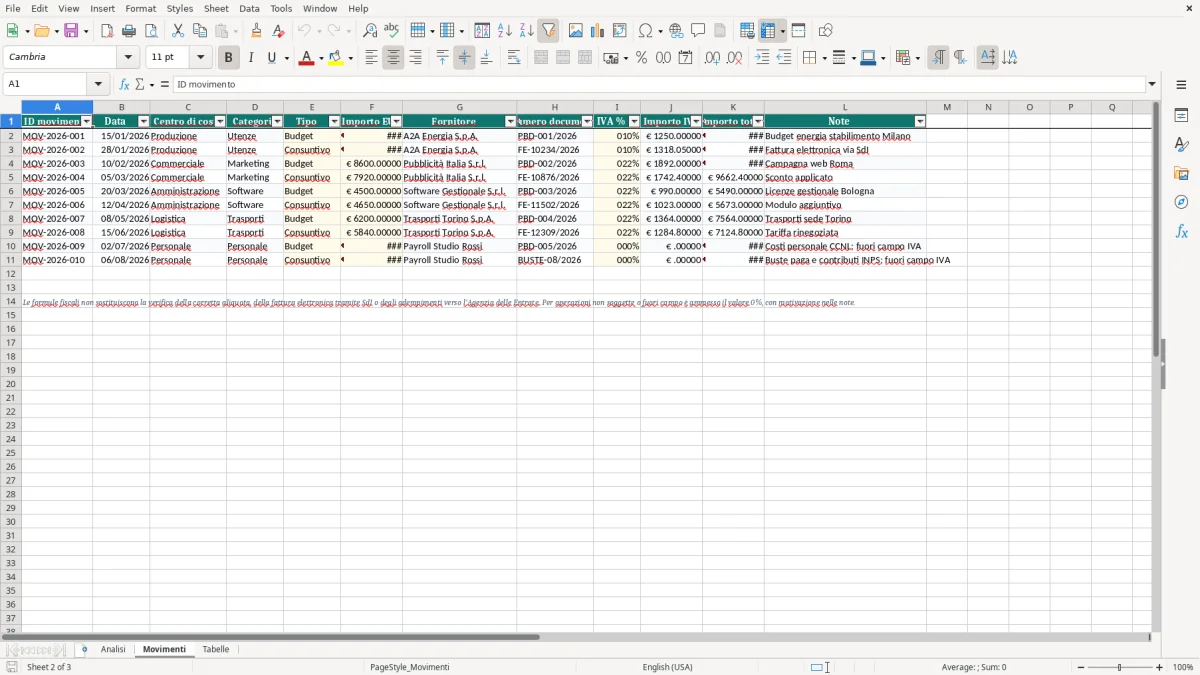1200x675 pixels.
Task: Open the Sidebar Navigator panel
Action: click(x=1181, y=203)
